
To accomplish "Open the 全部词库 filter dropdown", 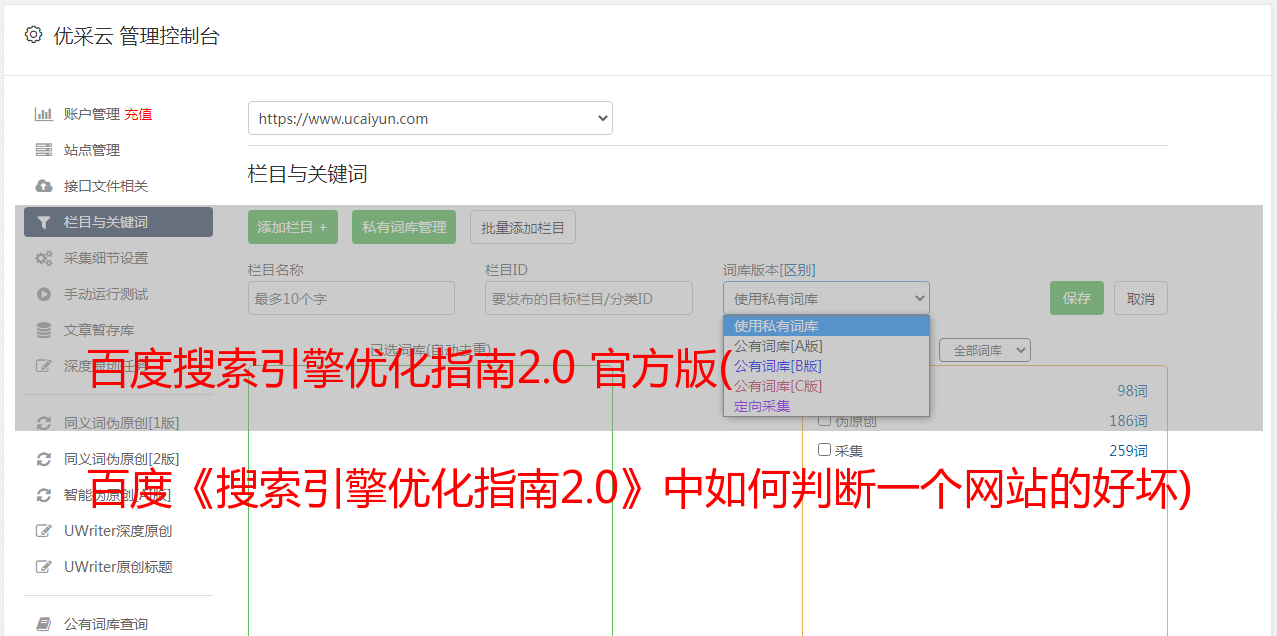I will click(x=985, y=350).
